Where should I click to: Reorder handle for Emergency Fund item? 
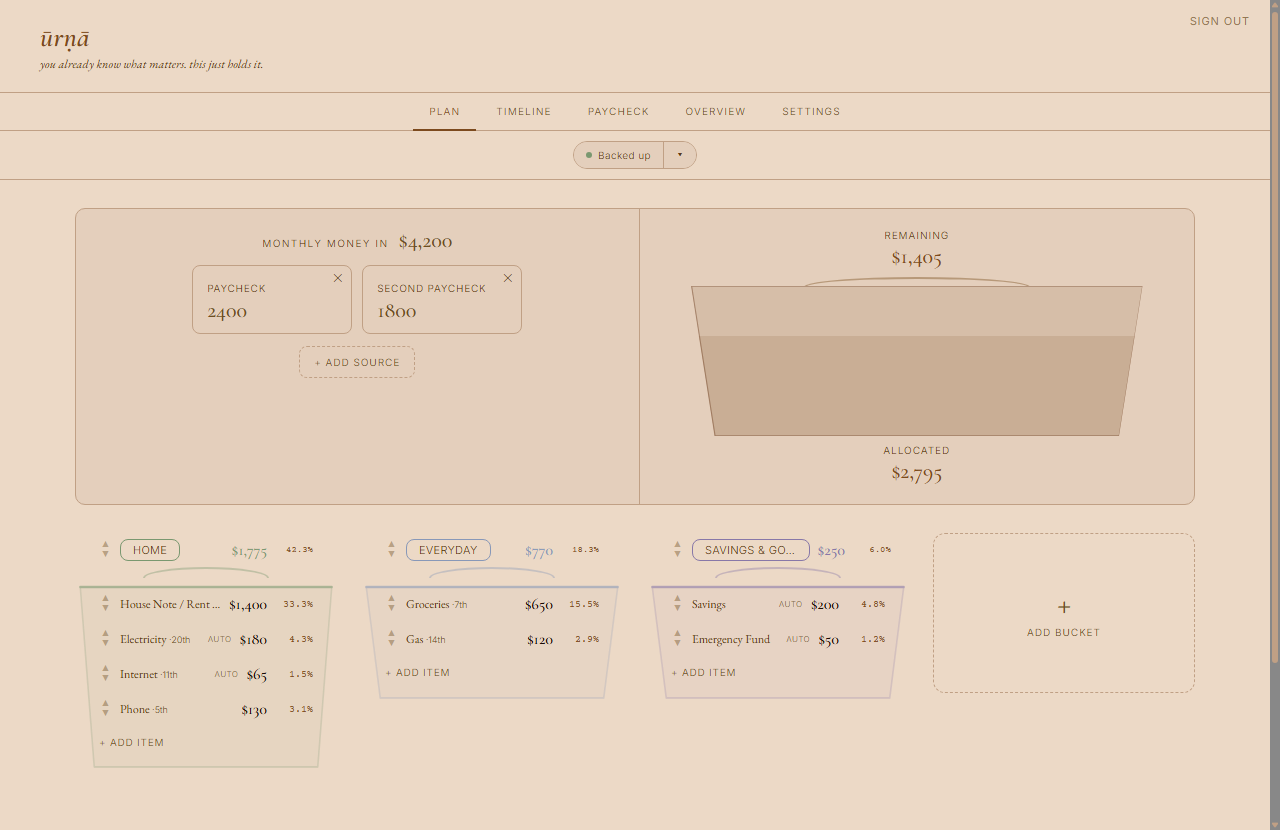(677, 639)
